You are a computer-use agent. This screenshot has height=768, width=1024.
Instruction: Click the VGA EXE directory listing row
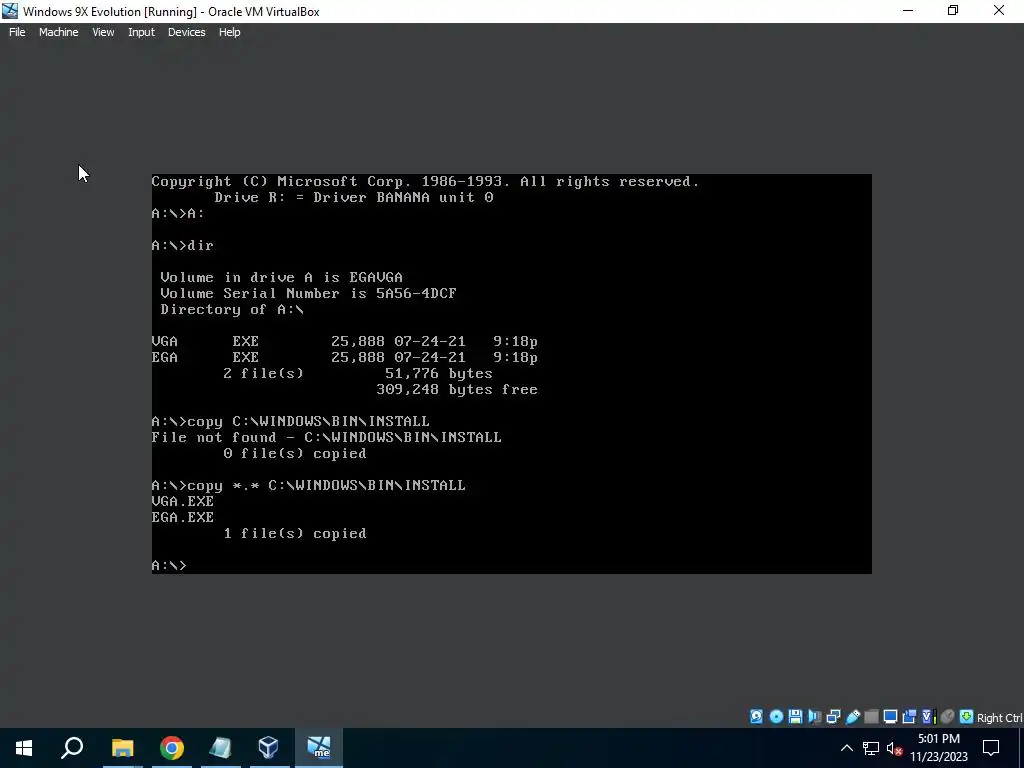(345, 342)
